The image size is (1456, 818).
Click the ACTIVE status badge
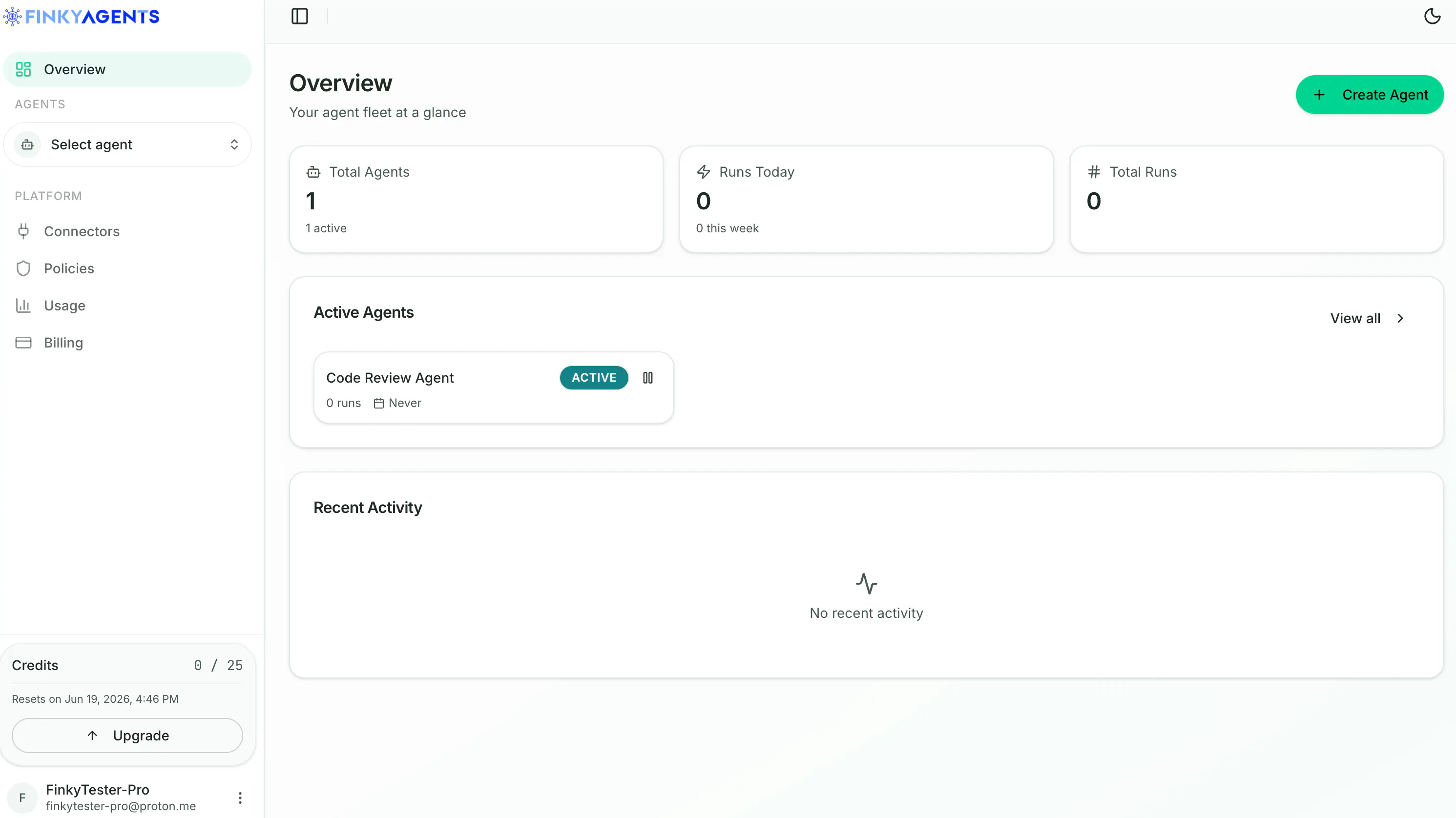point(593,378)
